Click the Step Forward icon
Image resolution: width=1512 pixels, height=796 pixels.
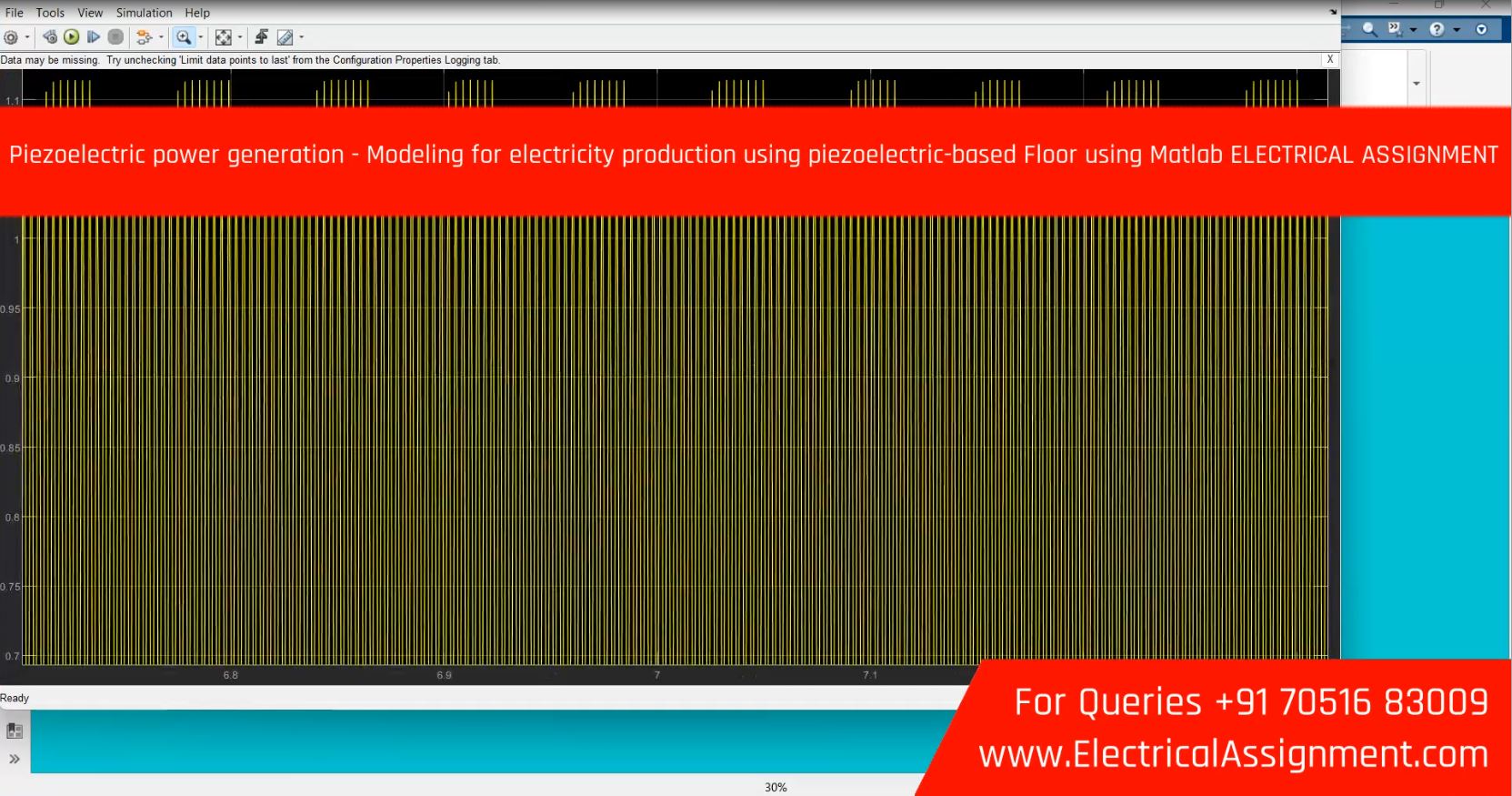tap(93, 37)
